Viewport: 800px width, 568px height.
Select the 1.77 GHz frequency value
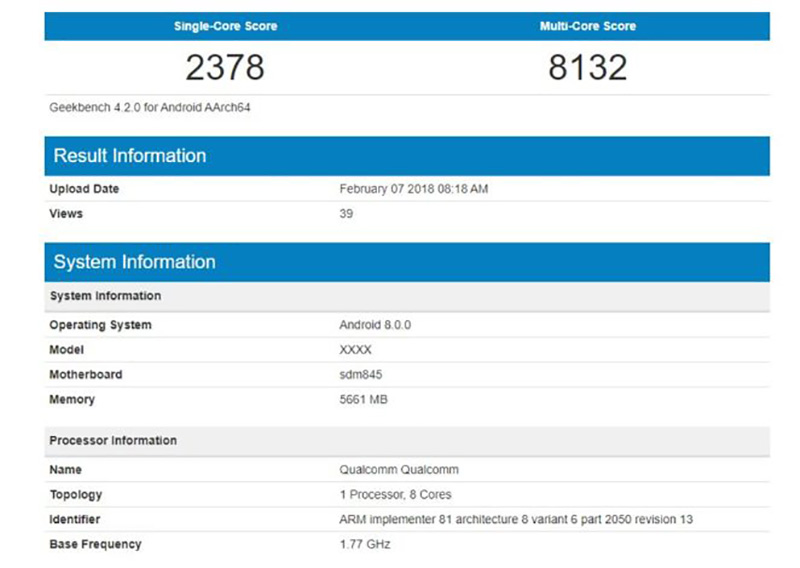point(365,544)
